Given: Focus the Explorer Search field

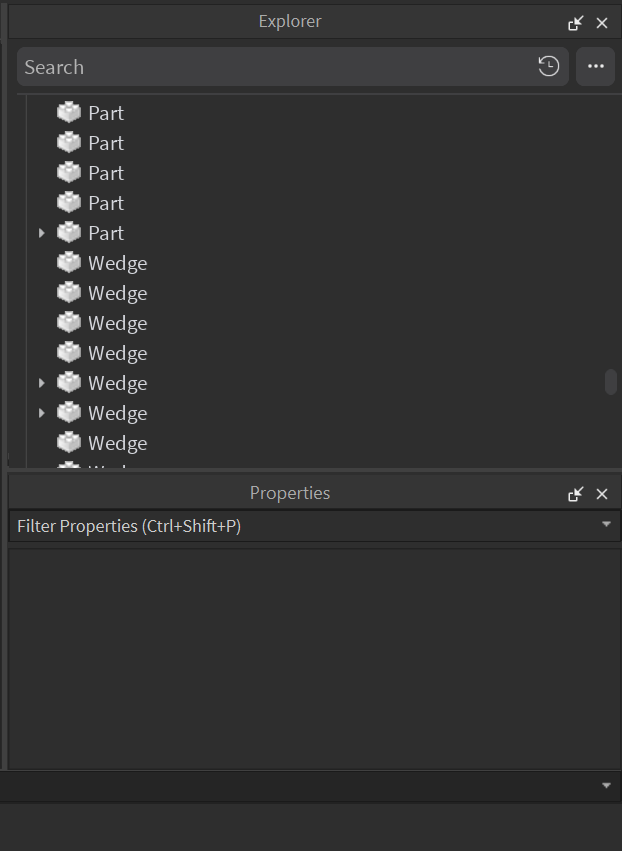Looking at the screenshot, I should [x=270, y=67].
